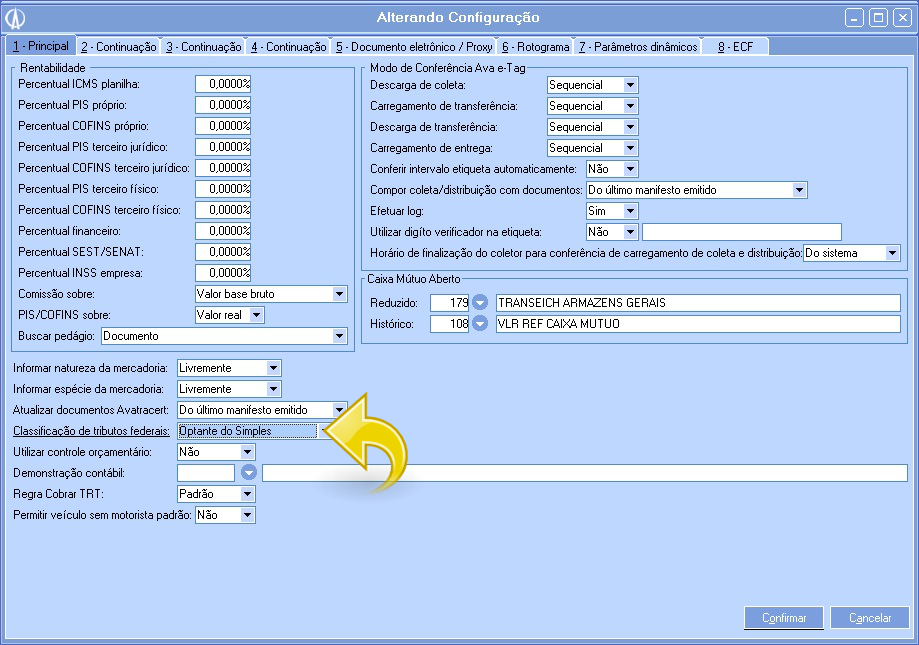919x645 pixels.
Task: Click the Cancelar button
Action: point(869,618)
